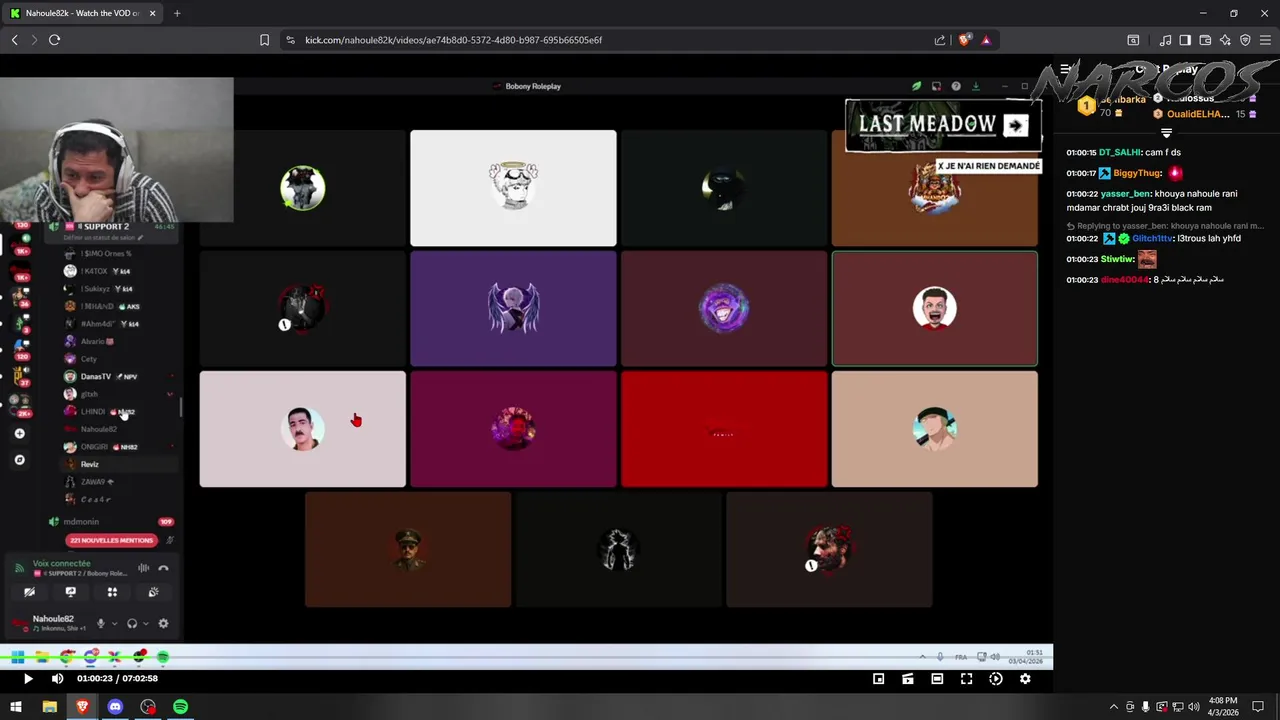Viewport: 1280px width, 720px height.
Task: Click the mustached man avatar tile
Action: click(x=302, y=429)
